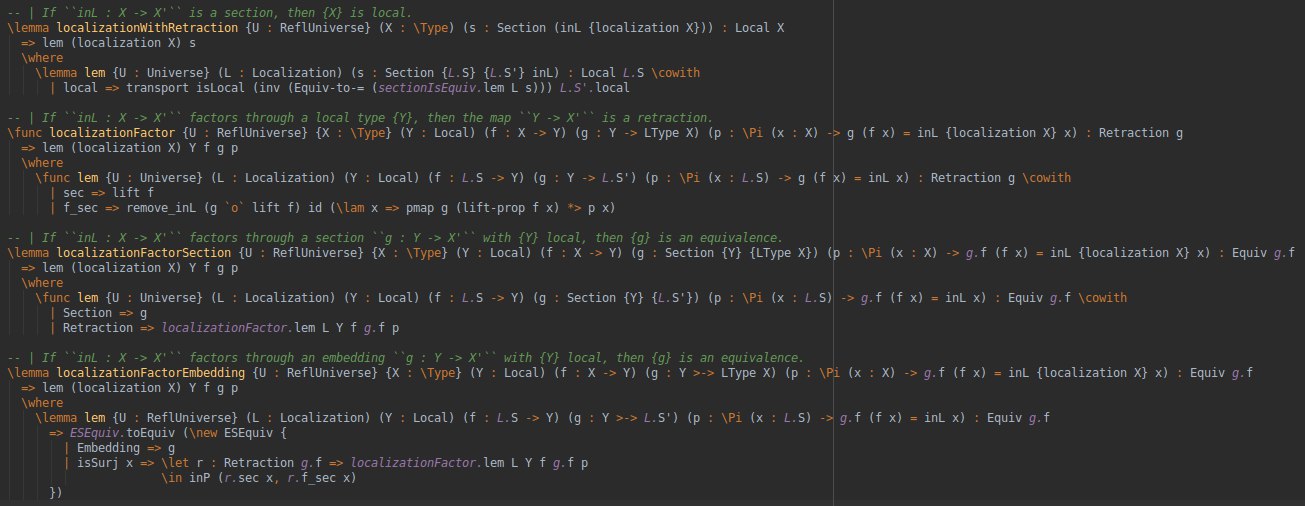
Task: Click the 'inP' constructor
Action: pyautogui.click(x=199, y=477)
